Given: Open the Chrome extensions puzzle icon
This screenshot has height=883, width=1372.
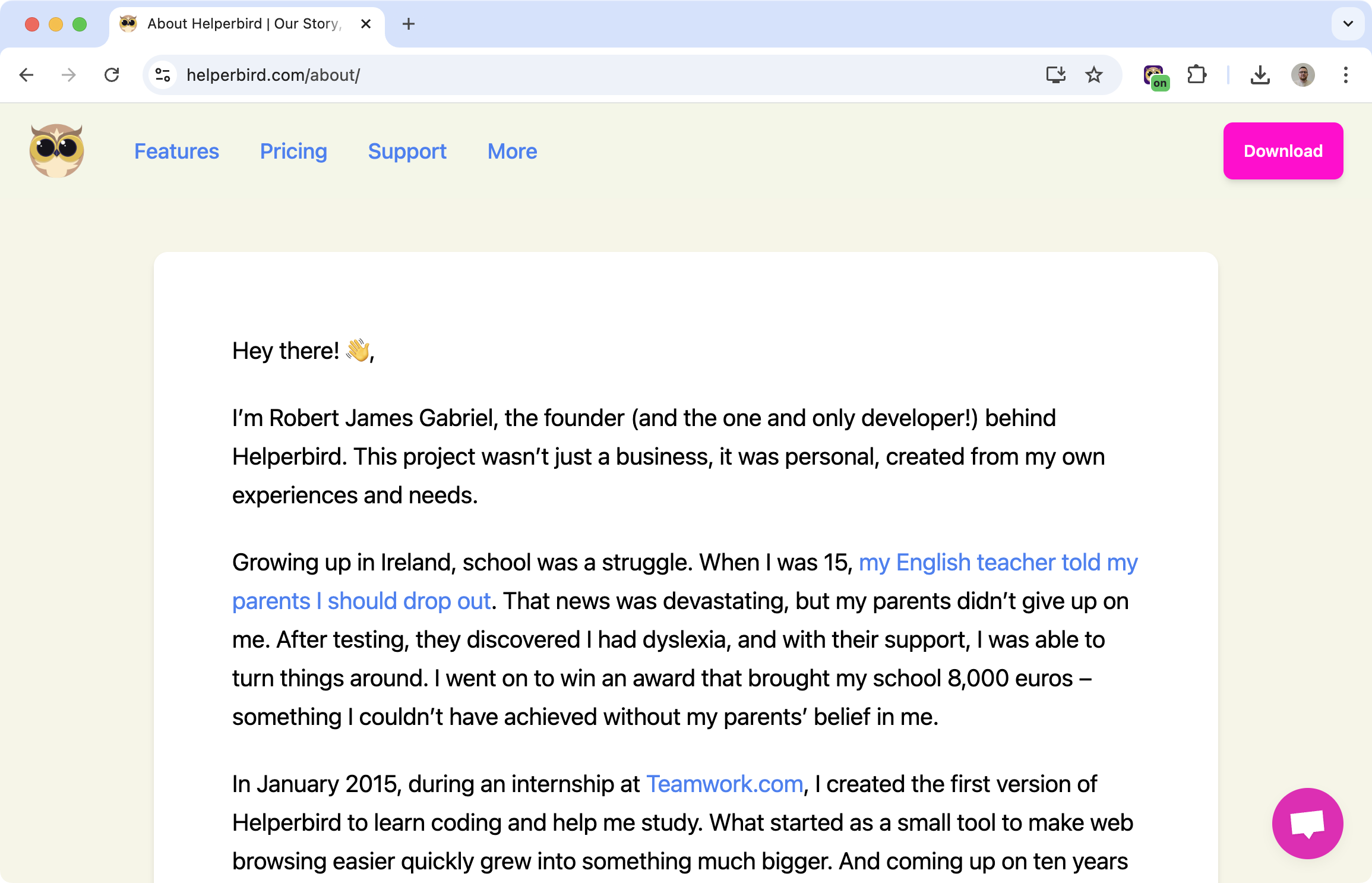Looking at the screenshot, I should pyautogui.click(x=1196, y=75).
